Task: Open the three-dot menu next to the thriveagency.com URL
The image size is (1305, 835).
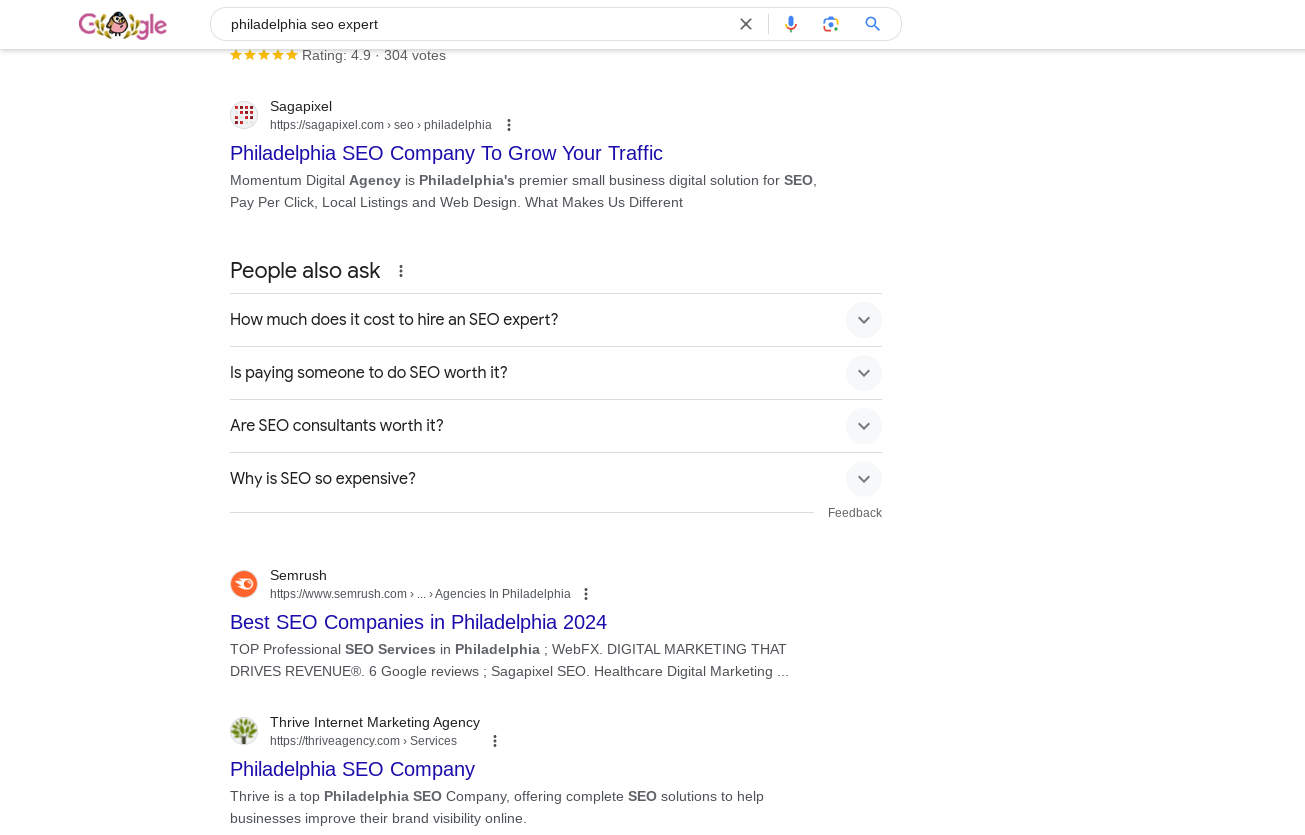Action: point(495,741)
